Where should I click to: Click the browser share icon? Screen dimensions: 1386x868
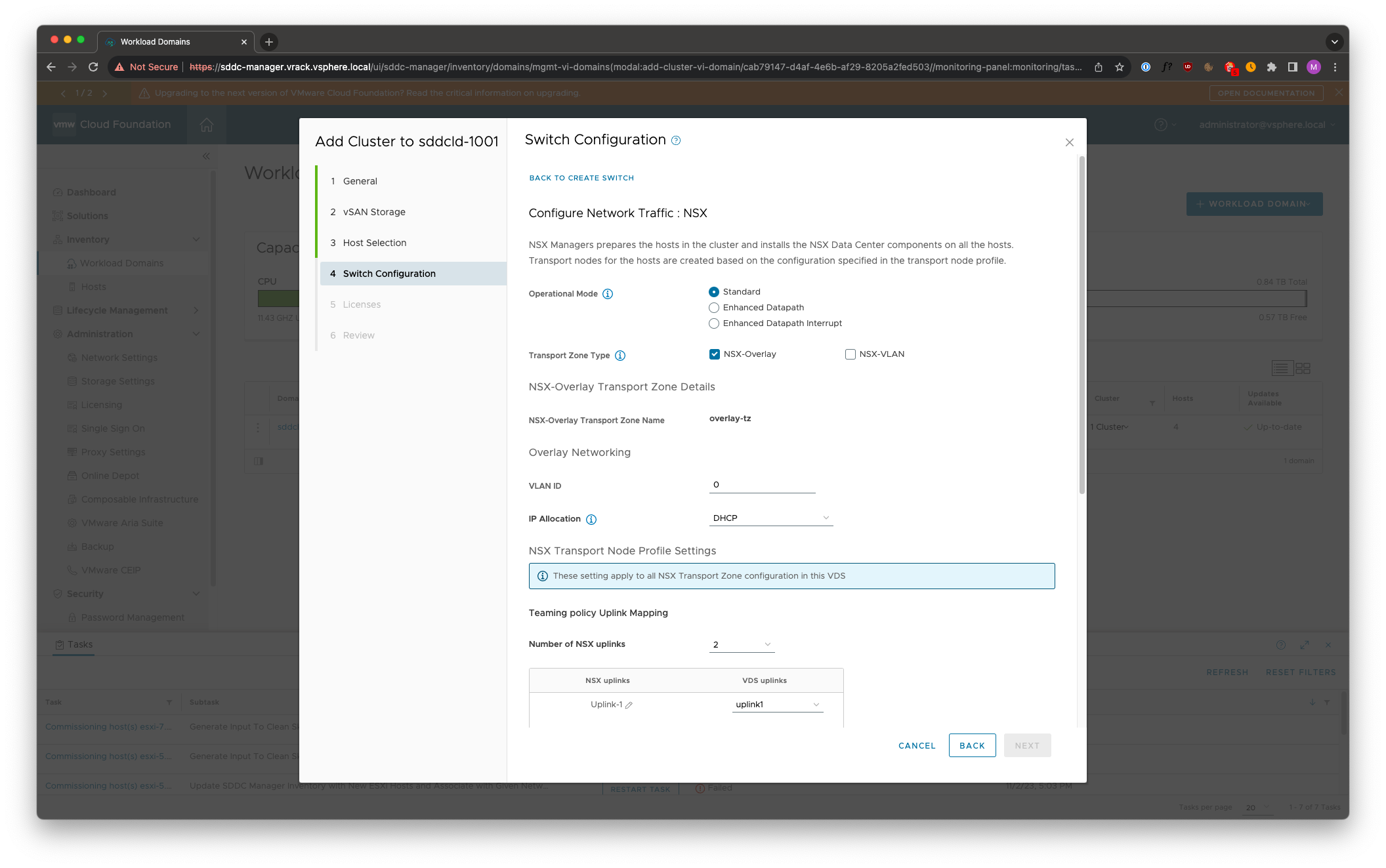(x=1099, y=67)
